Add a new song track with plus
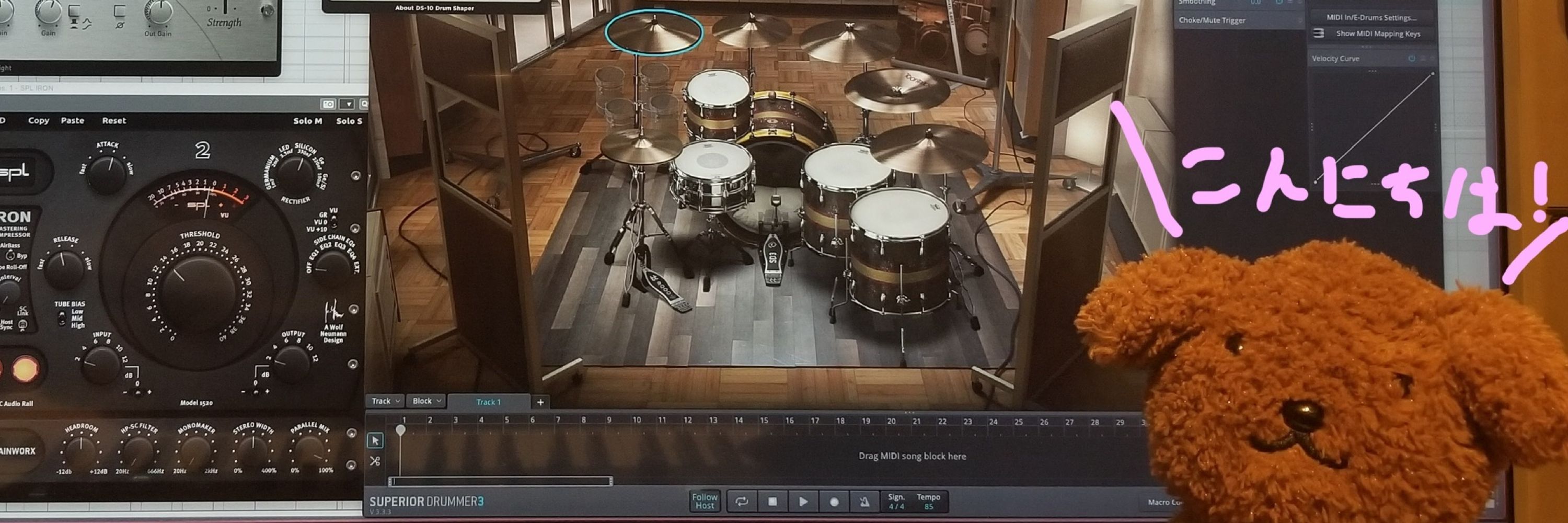Image resolution: width=1568 pixels, height=523 pixels. (540, 402)
